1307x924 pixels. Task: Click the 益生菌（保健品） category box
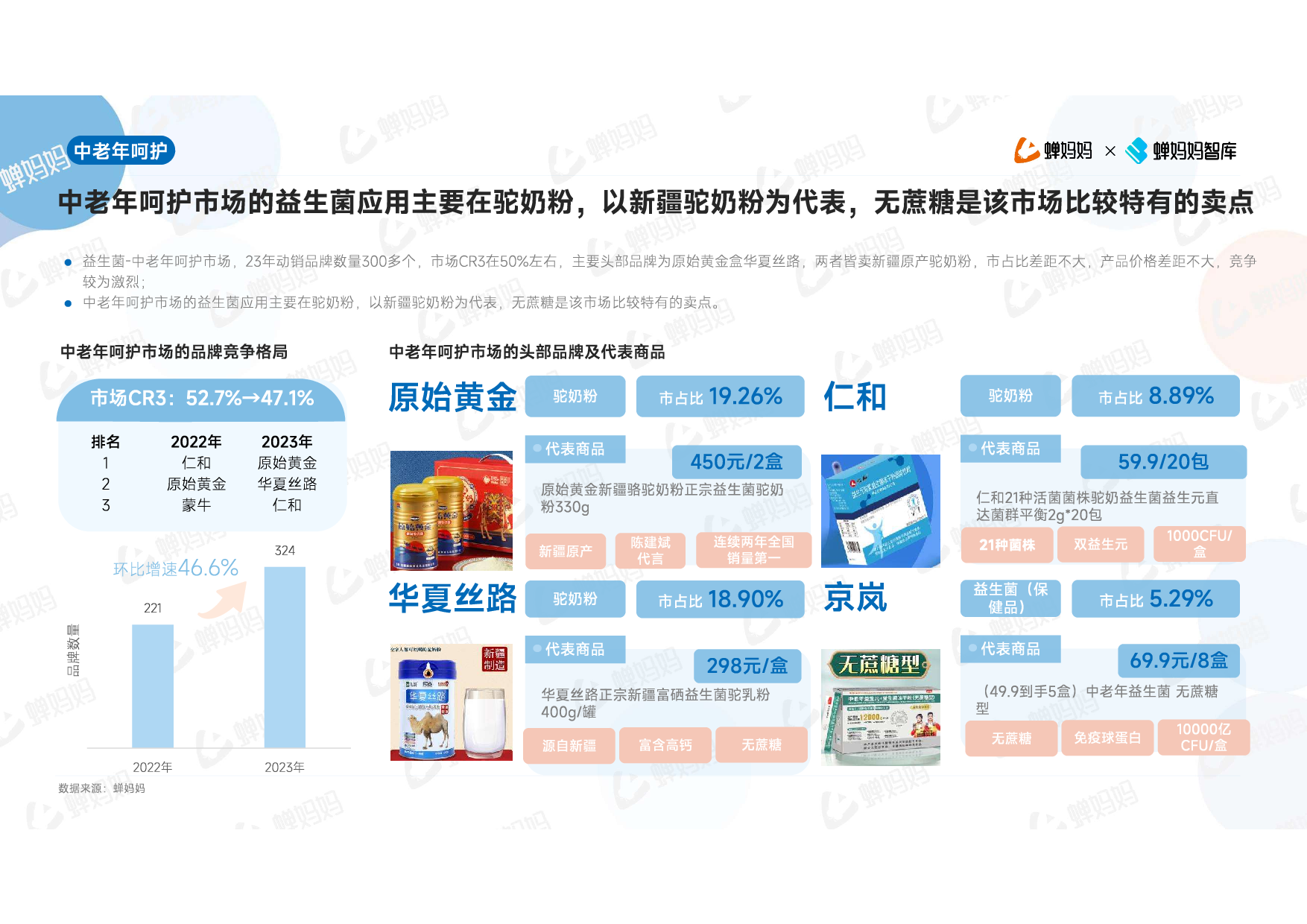point(1010,598)
